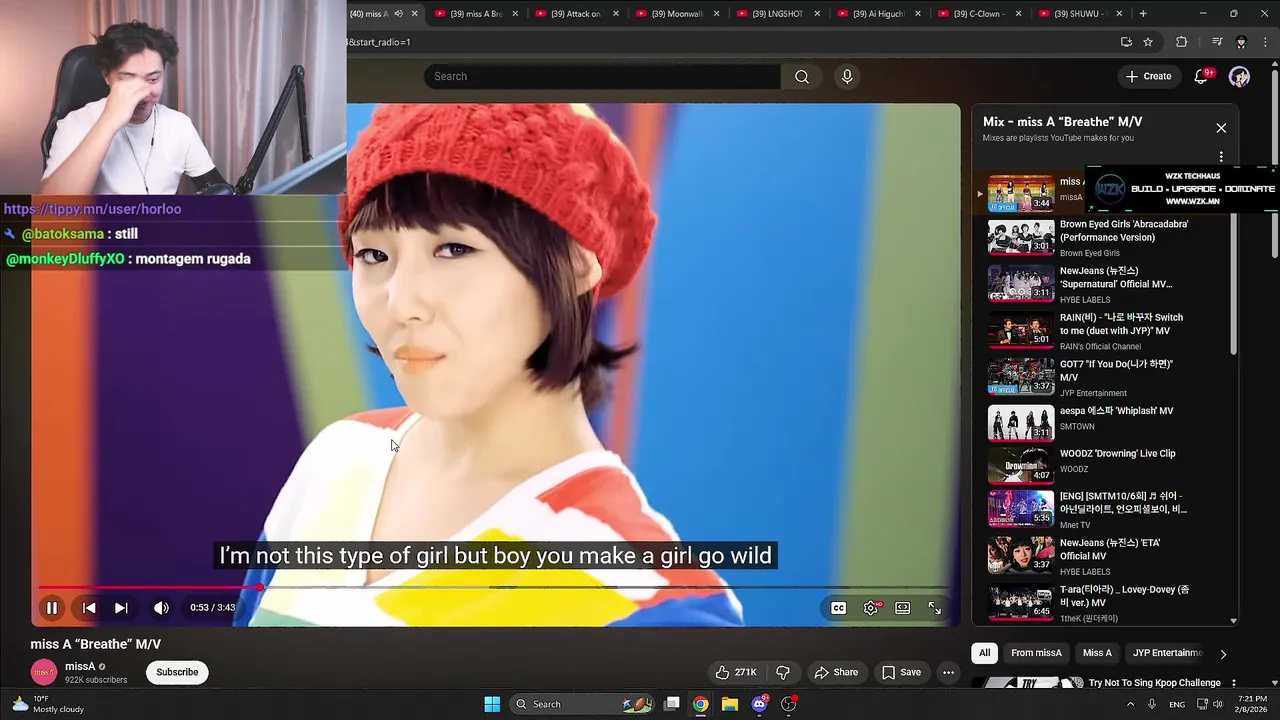This screenshot has height=720, width=1280.
Task: Show next filter chips arrow
Action: (1222, 654)
